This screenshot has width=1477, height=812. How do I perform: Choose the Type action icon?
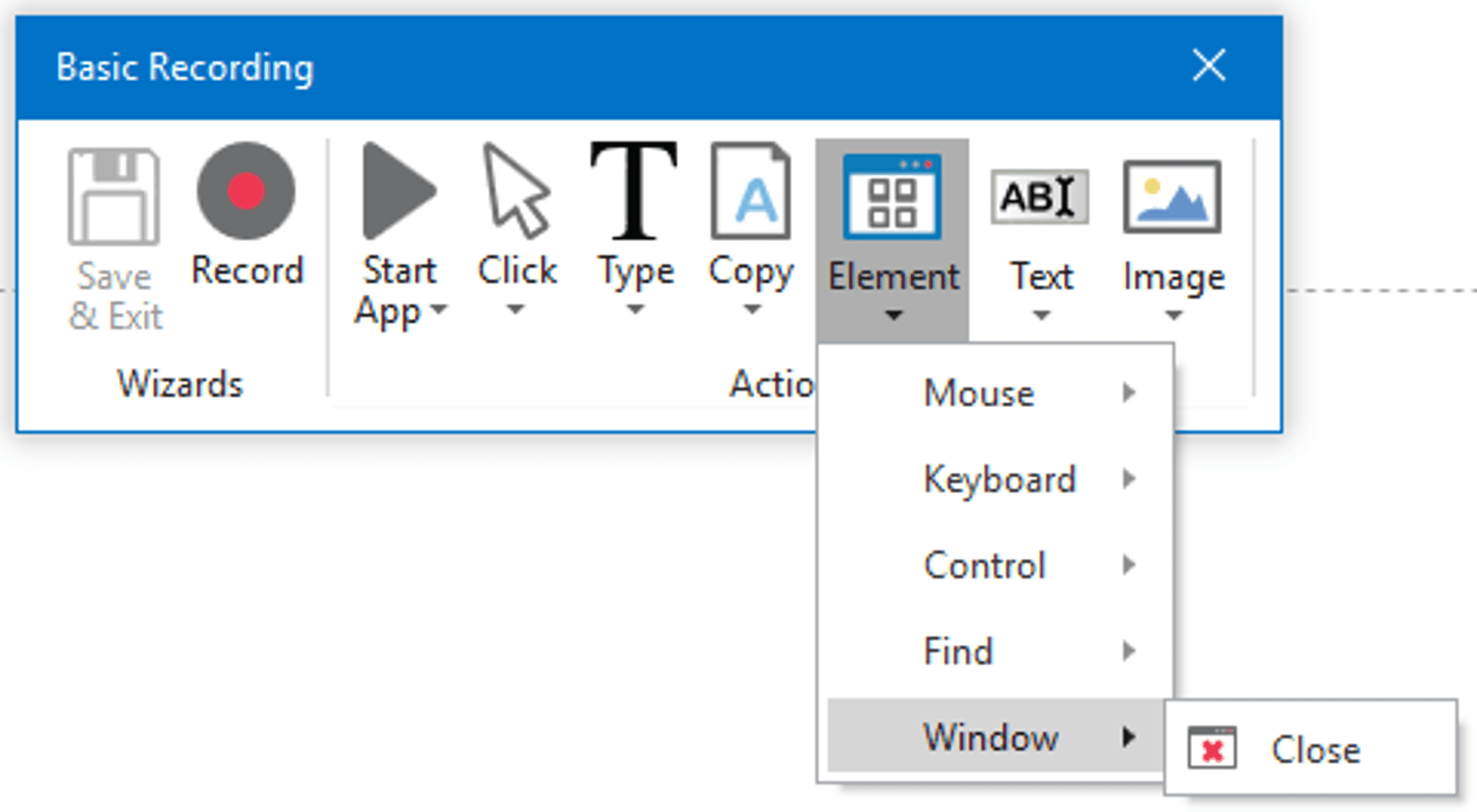click(x=635, y=191)
